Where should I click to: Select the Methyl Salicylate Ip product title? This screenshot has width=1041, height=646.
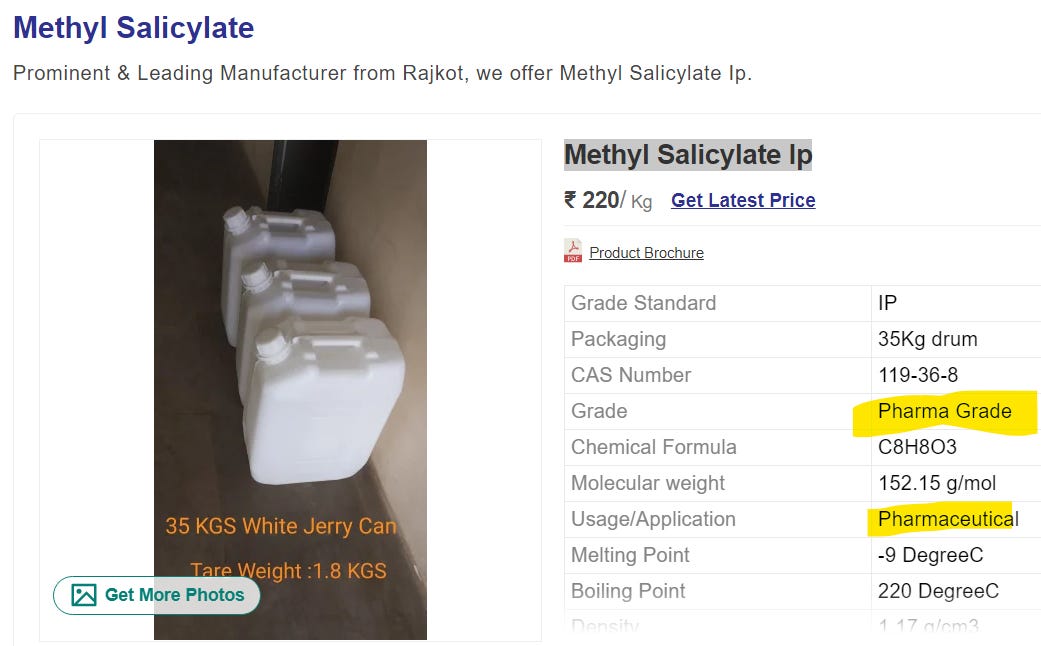(x=688, y=155)
